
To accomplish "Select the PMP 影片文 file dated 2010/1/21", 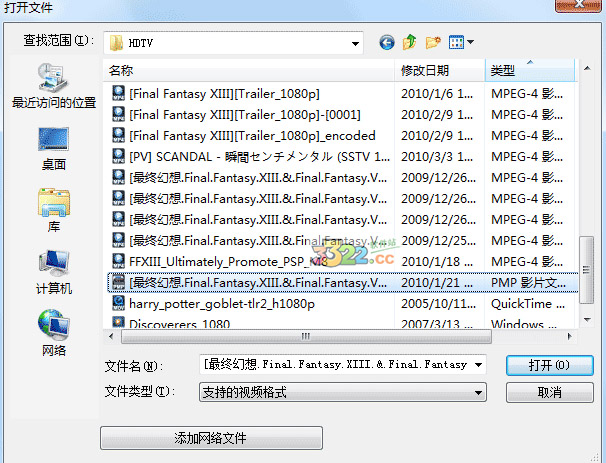I will 340,283.
